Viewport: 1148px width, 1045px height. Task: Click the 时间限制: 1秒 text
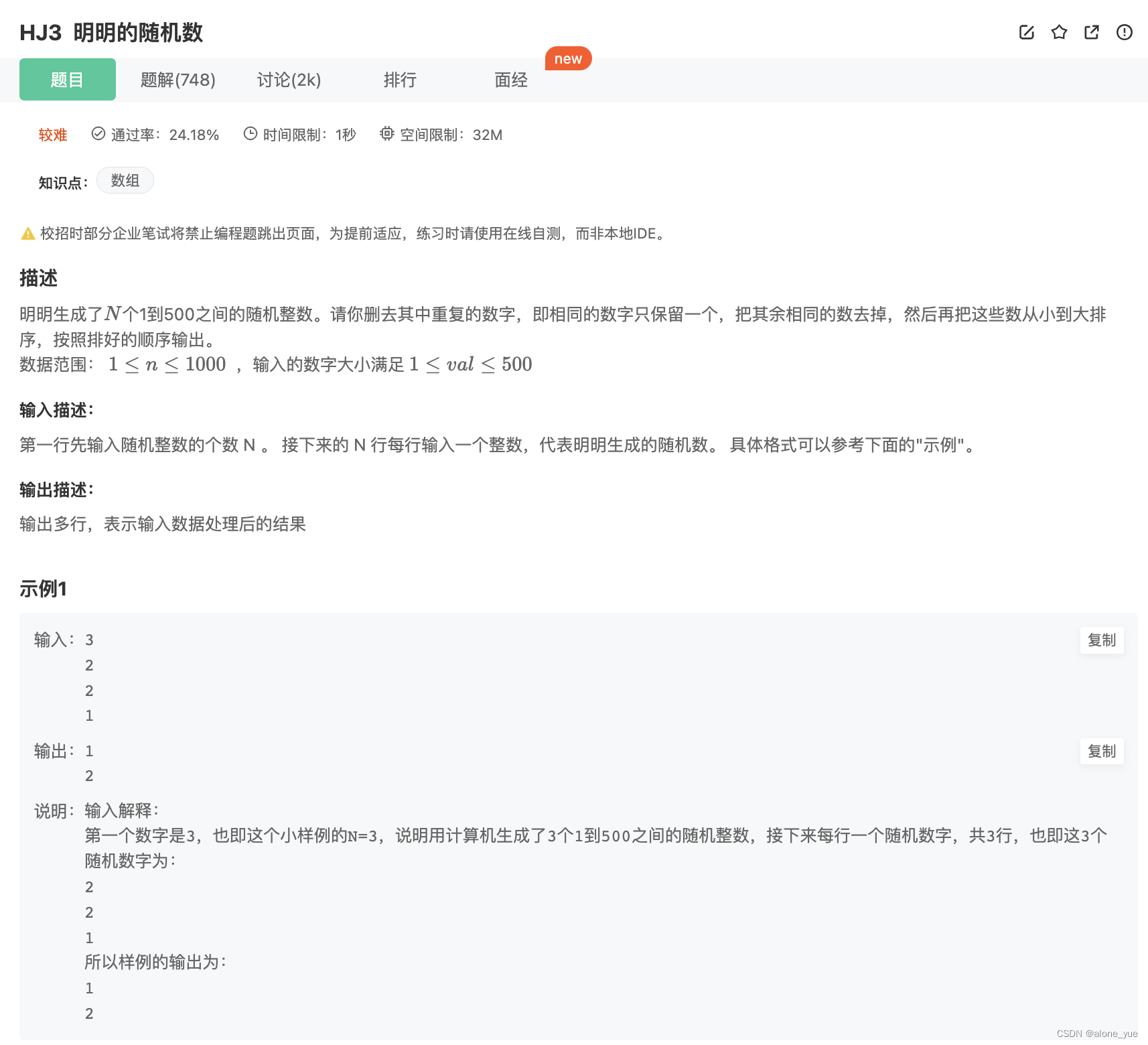pyautogui.click(x=309, y=135)
